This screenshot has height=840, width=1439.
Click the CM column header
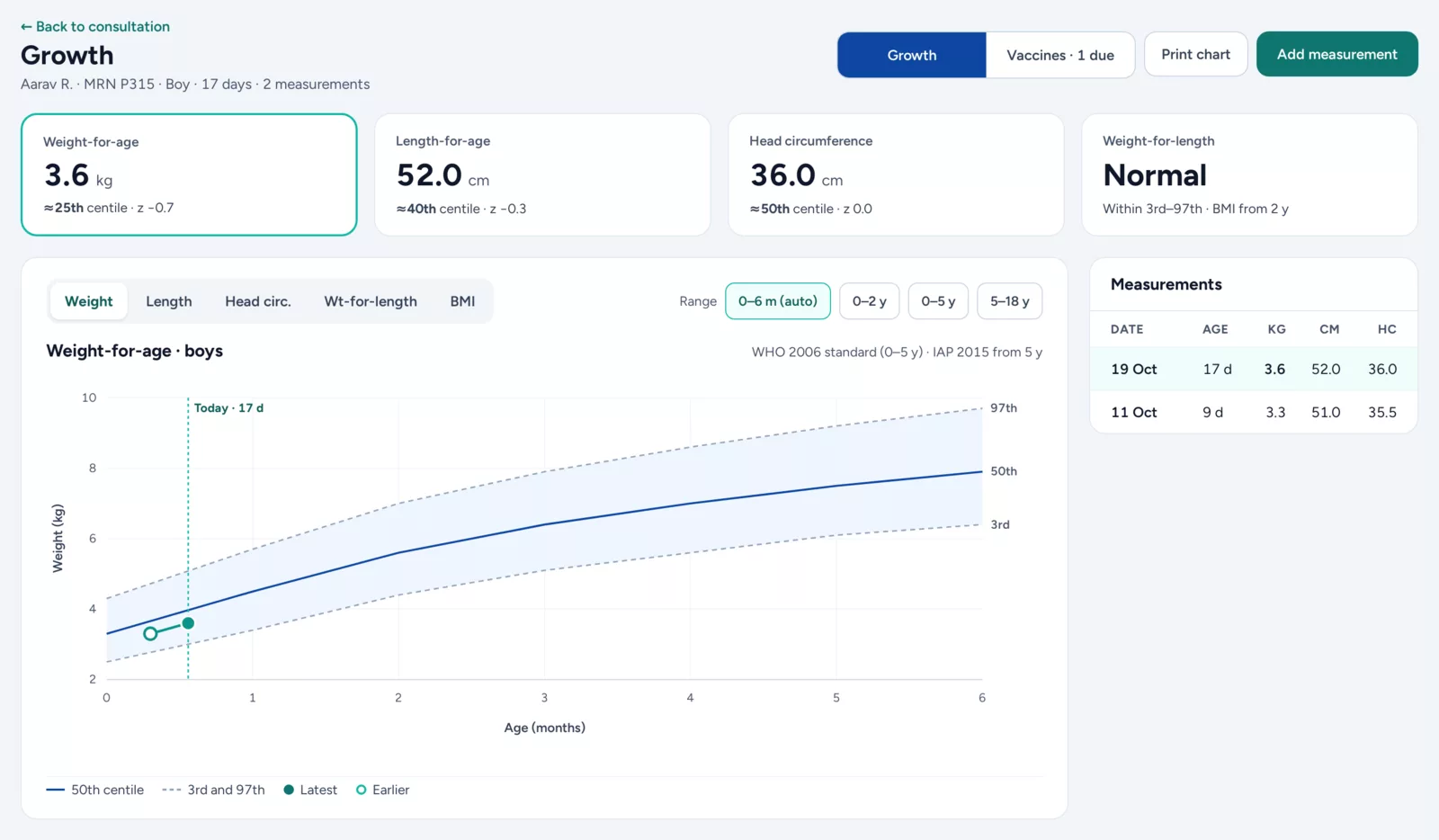1329,329
